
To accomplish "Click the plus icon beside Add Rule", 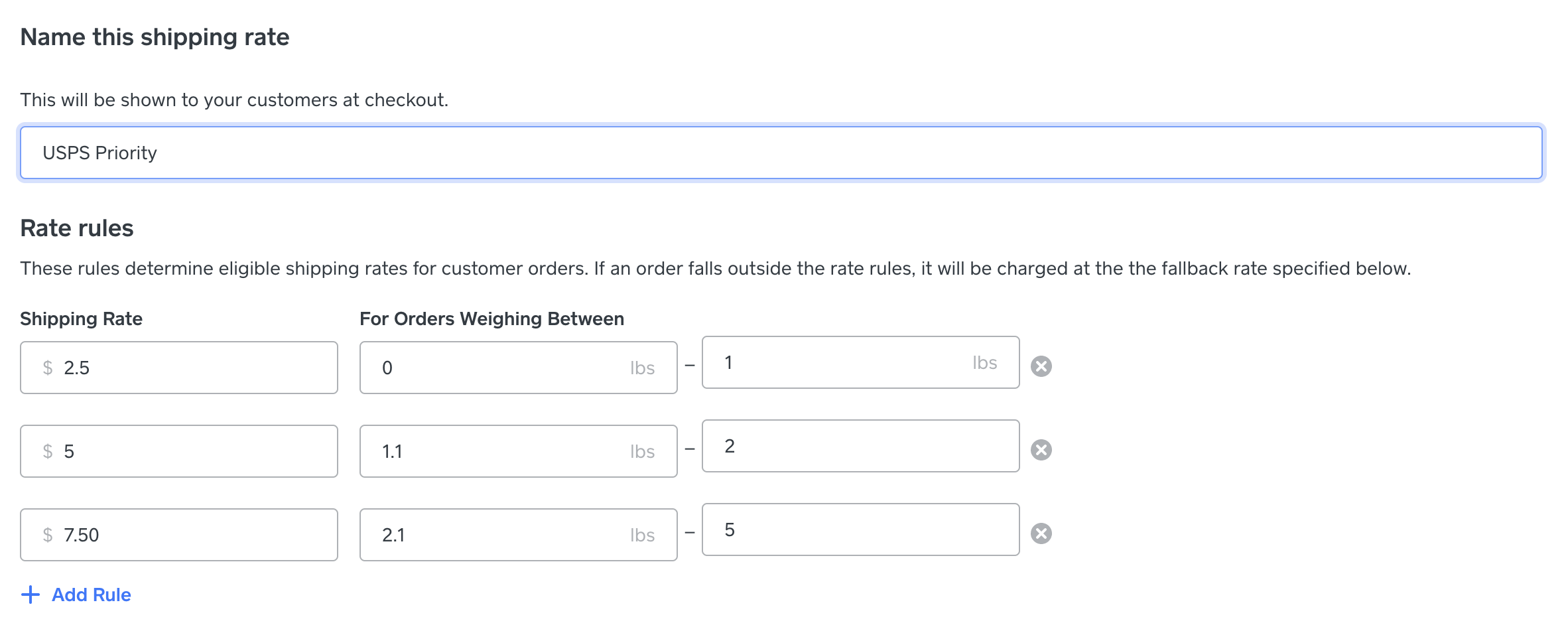I will pos(31,595).
